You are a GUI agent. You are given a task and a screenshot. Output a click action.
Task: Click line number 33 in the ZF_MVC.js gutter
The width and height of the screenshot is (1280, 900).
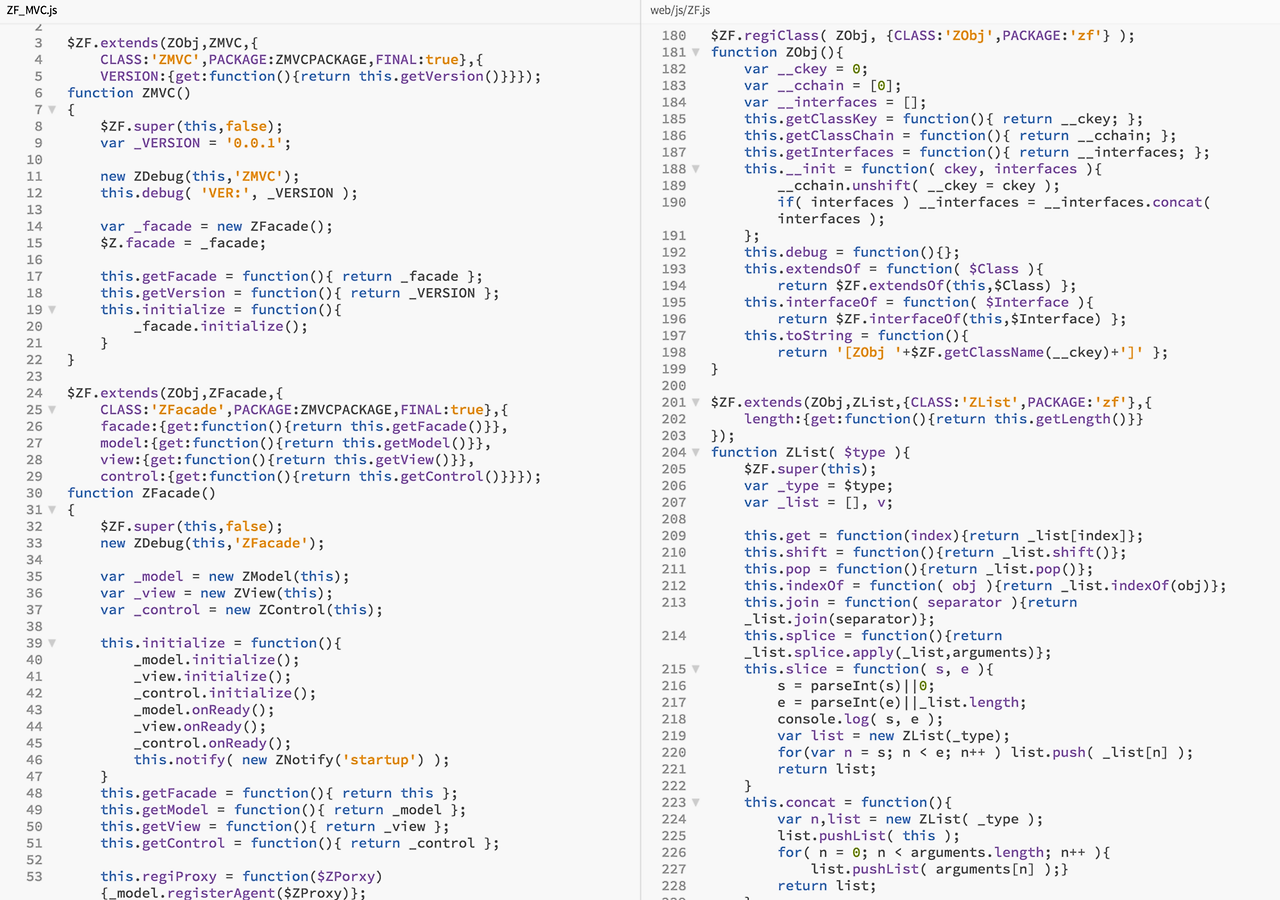(x=34, y=543)
